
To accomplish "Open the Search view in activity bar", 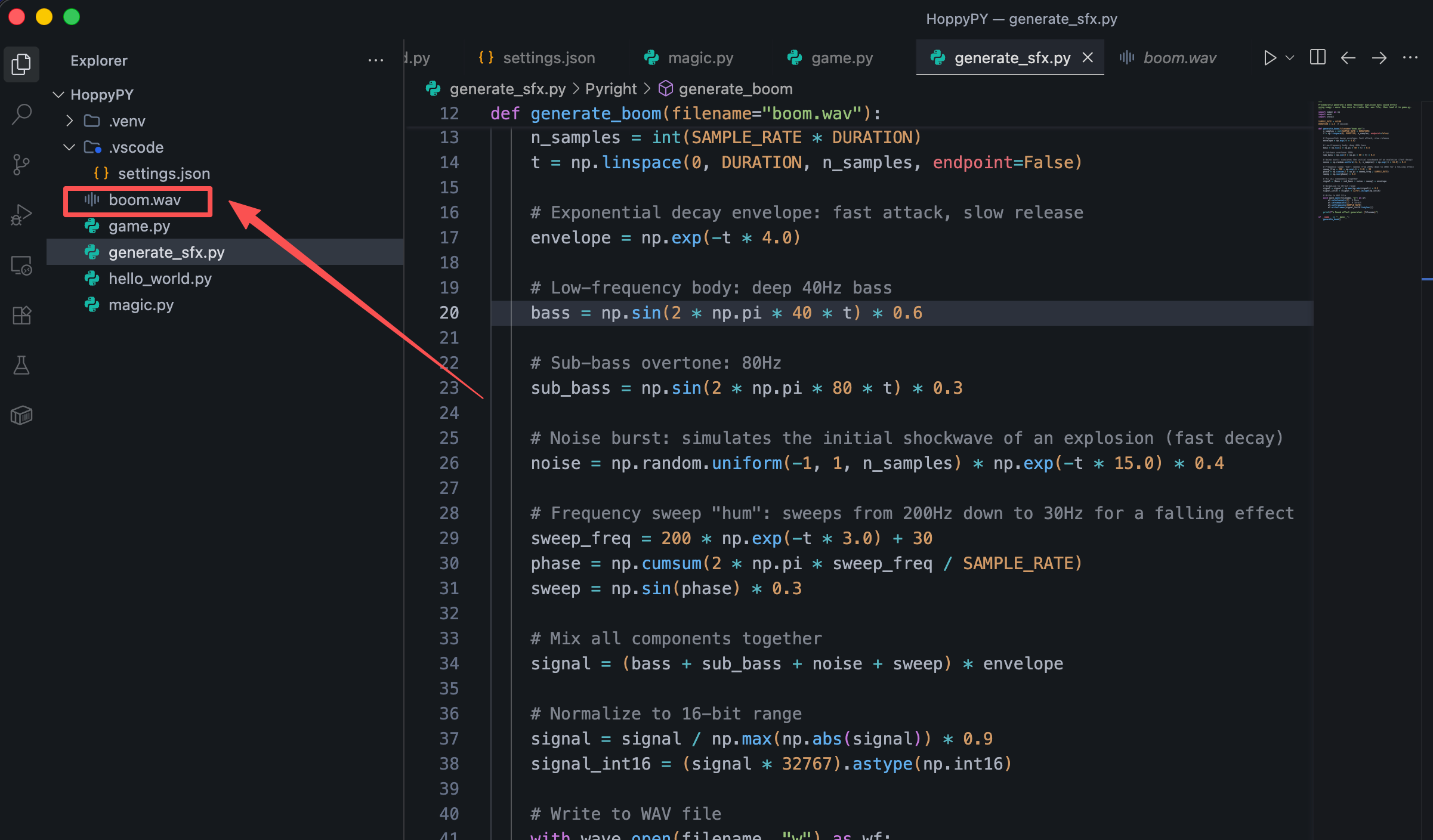I will [x=21, y=114].
